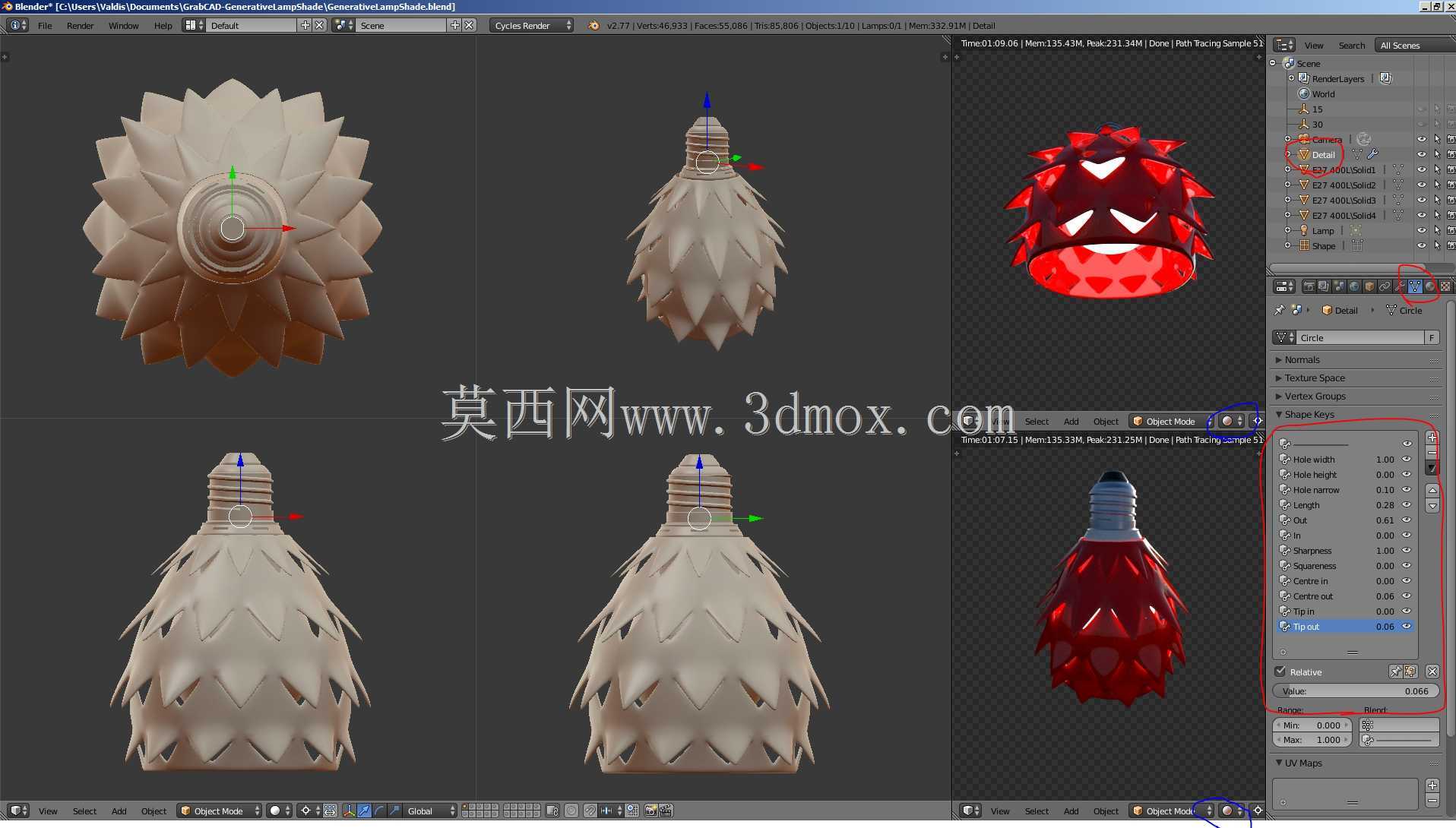
Task: Move shape key down arrow button
Action: 1432,506
